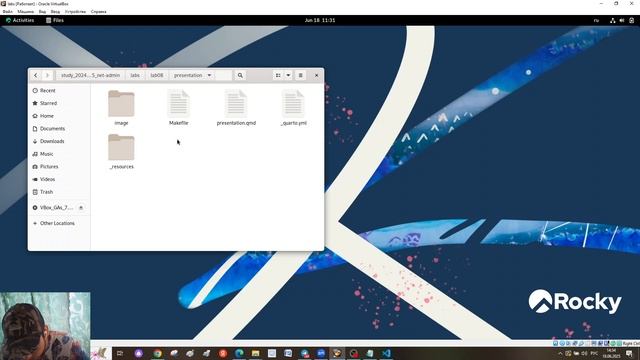Open Starred in the sidebar

(x=59, y=103)
